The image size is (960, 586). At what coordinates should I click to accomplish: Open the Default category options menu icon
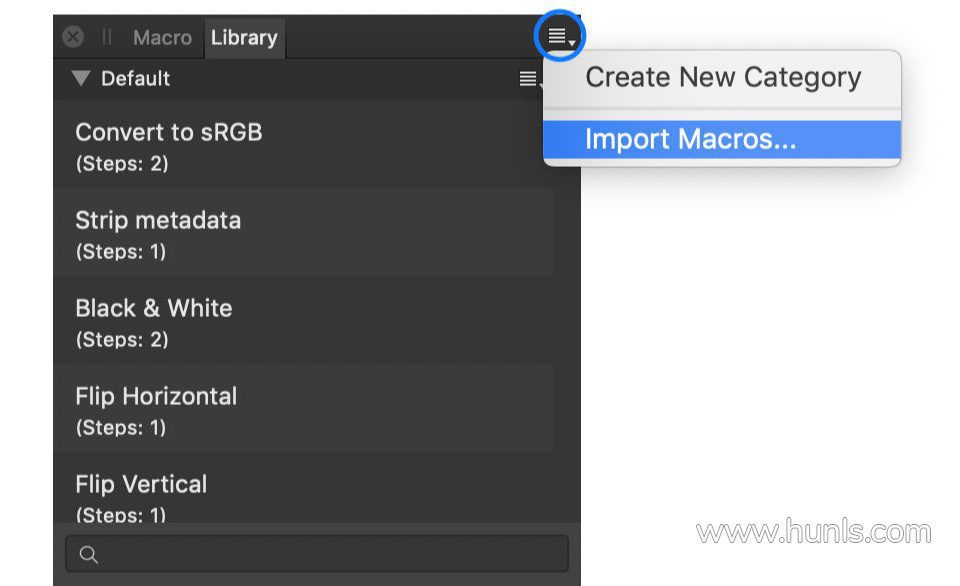(529, 79)
